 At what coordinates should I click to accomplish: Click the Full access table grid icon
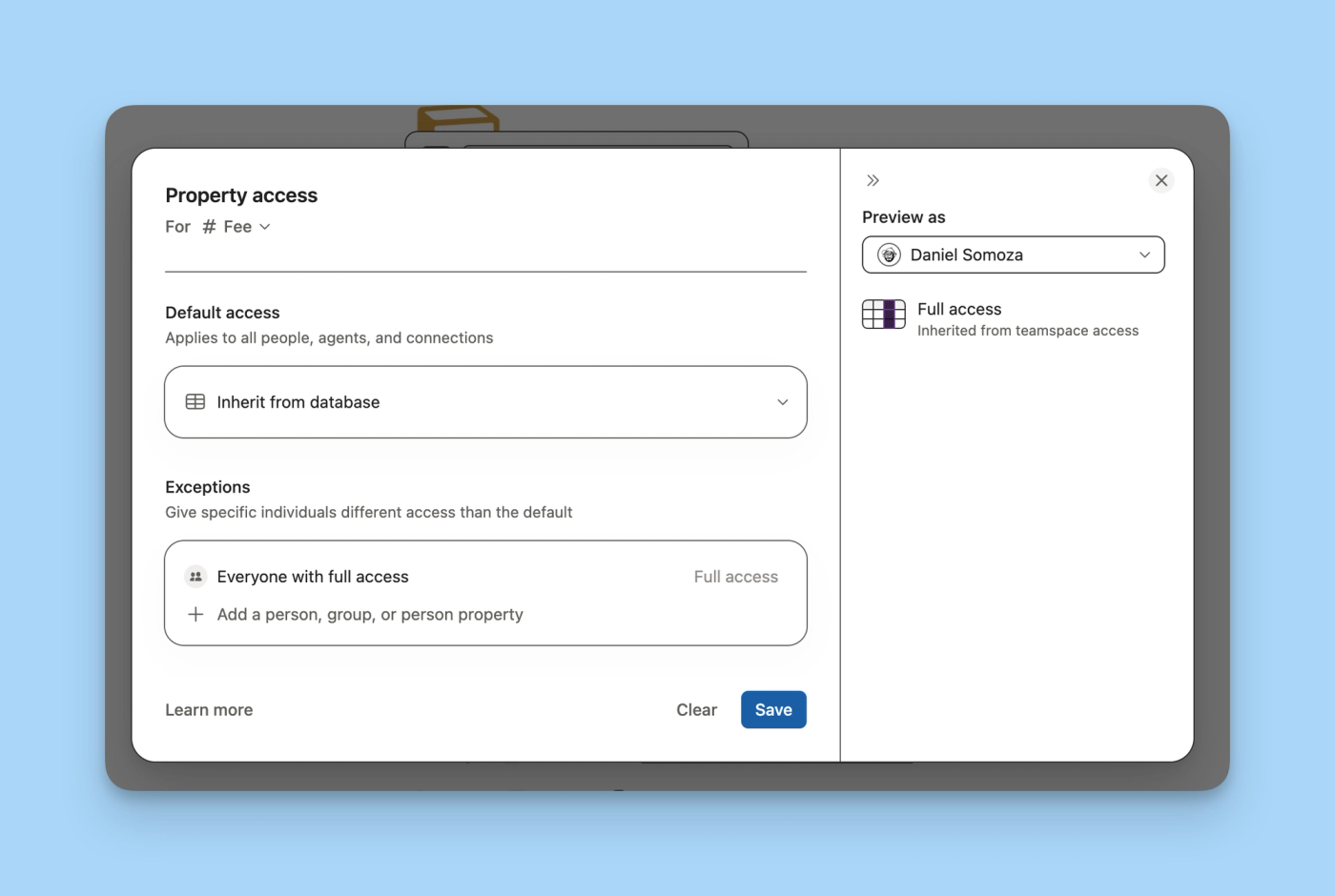point(883,314)
